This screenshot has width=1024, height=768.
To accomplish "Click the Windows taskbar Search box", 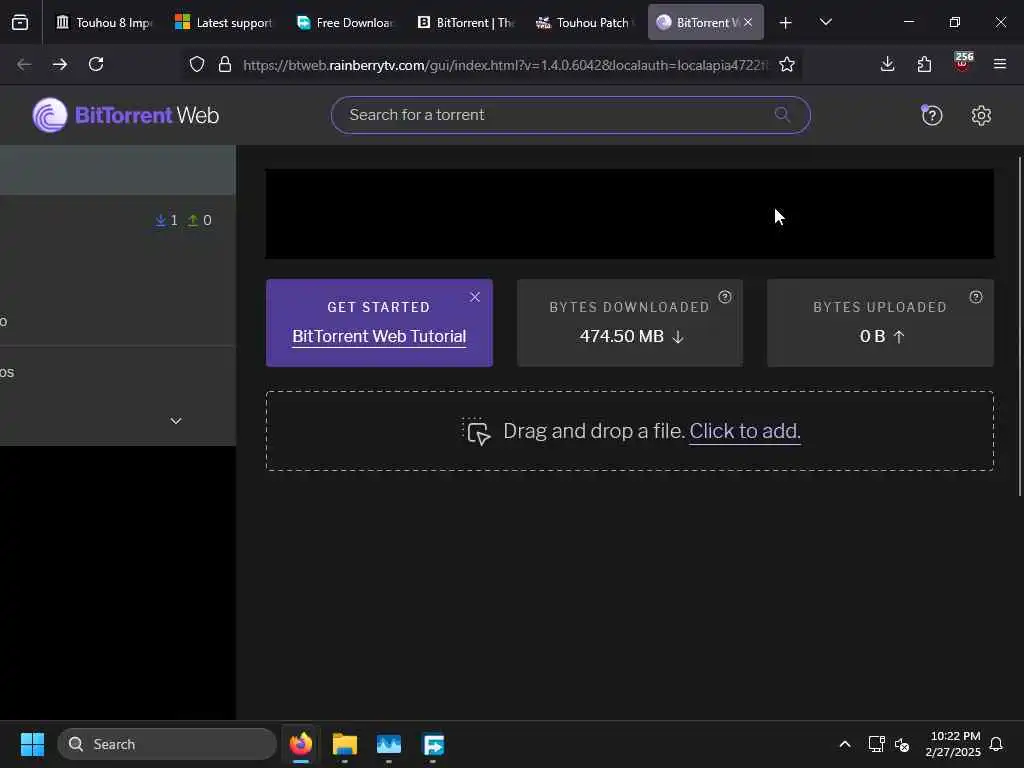I will (167, 744).
